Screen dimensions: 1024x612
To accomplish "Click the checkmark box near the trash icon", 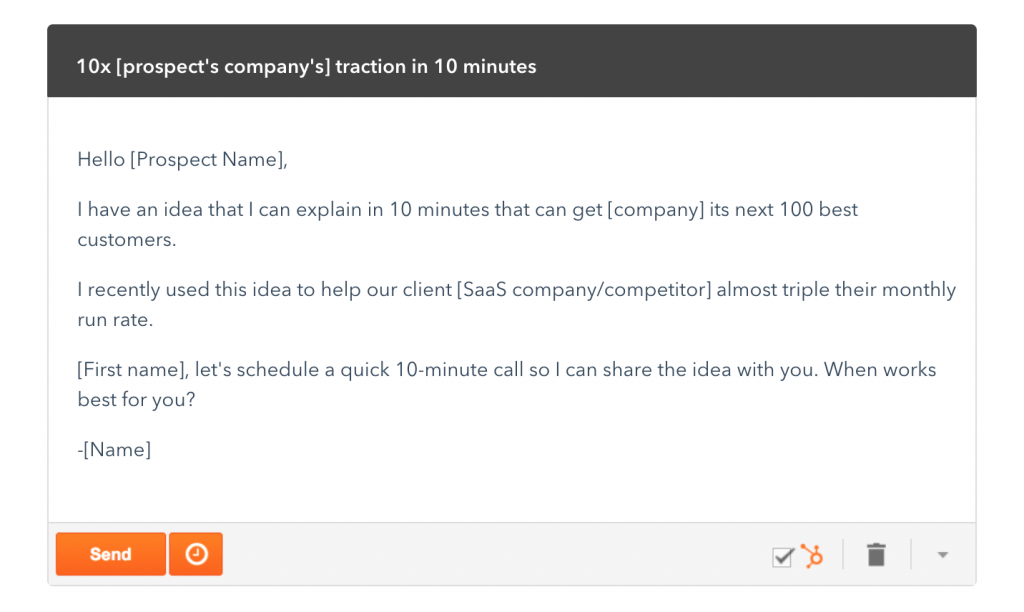I will point(783,557).
